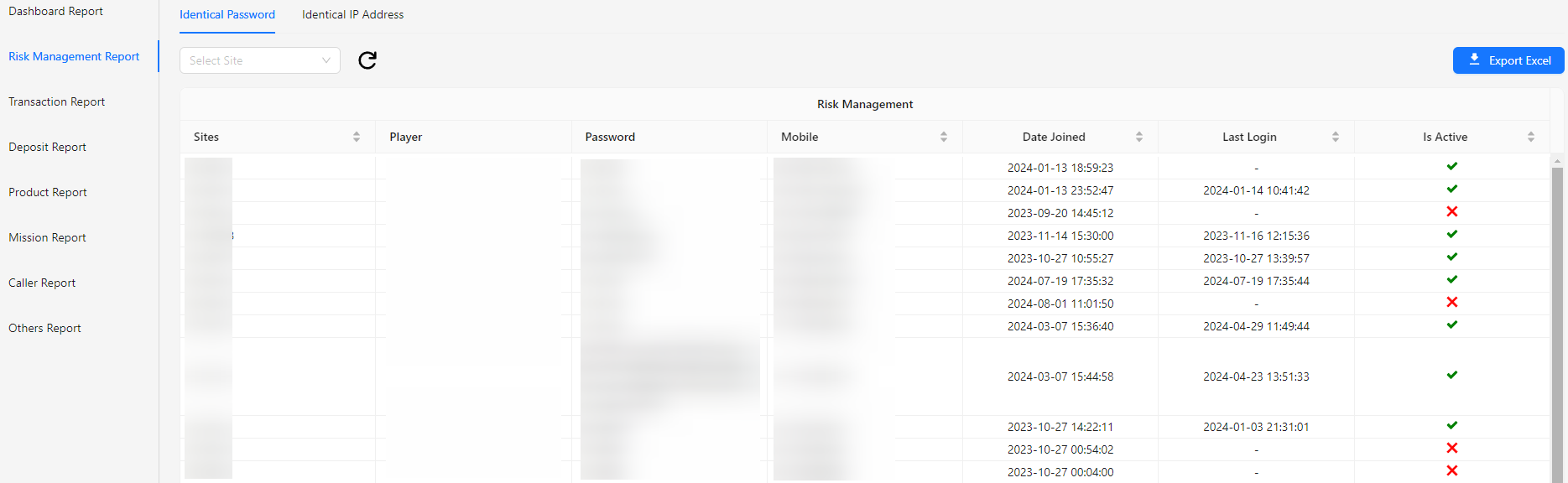Image resolution: width=1568 pixels, height=483 pixels.
Task: Click the table's vertical scrollbar
Action: tap(1557, 319)
